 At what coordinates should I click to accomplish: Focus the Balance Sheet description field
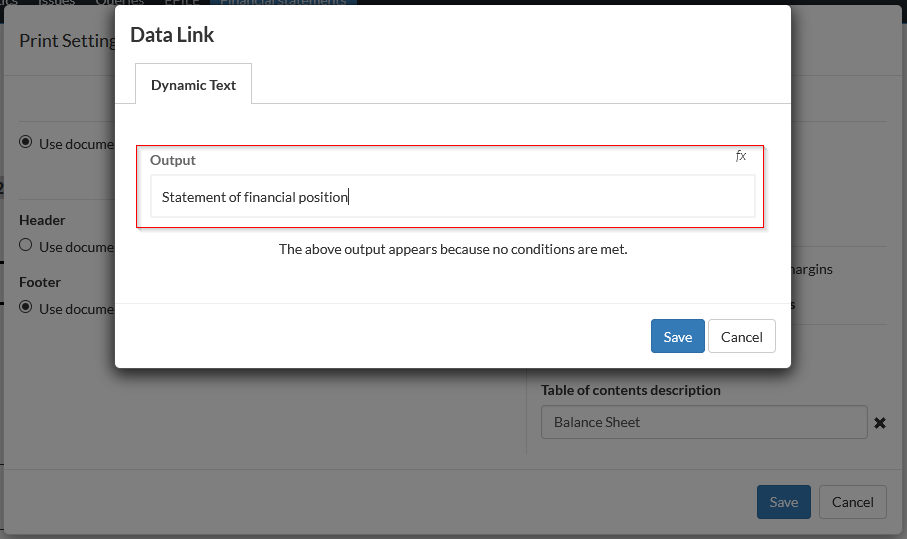pos(703,422)
